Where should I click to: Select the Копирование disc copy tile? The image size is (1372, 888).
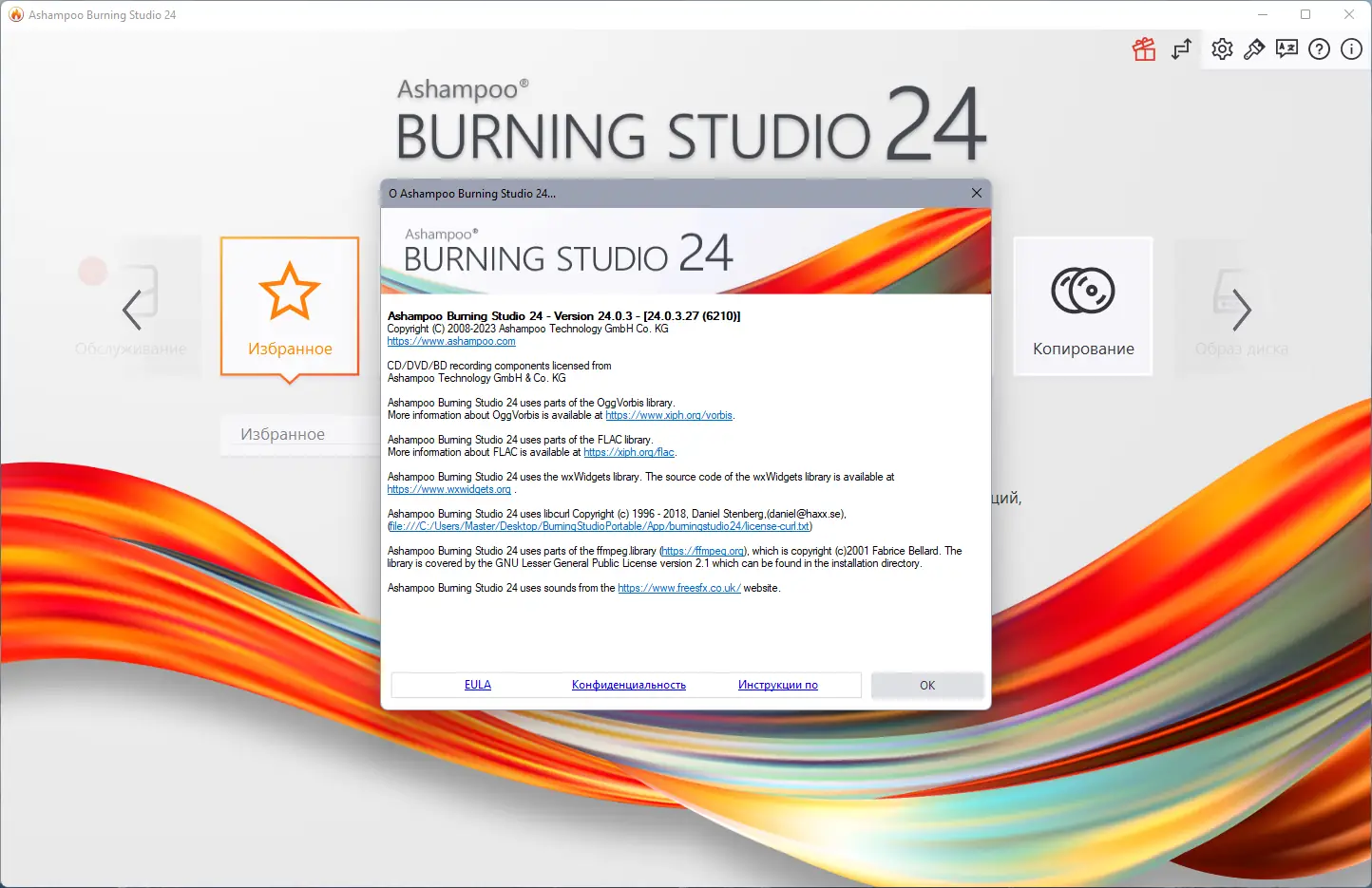click(x=1083, y=307)
